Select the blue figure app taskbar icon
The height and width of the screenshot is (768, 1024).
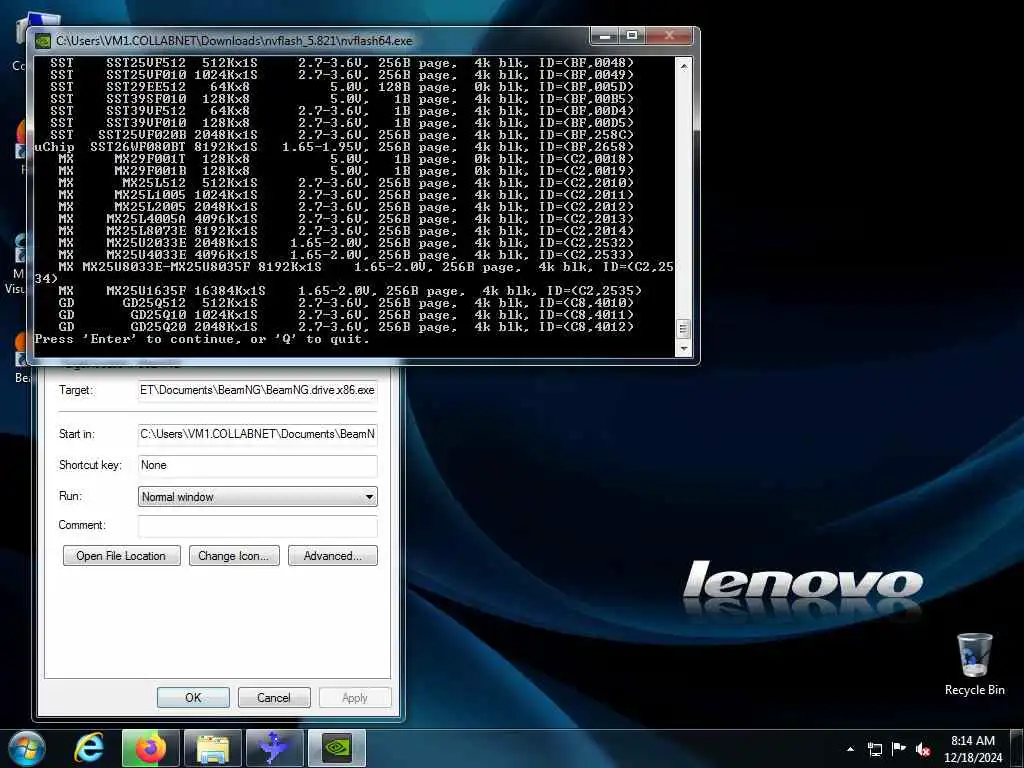click(275, 748)
